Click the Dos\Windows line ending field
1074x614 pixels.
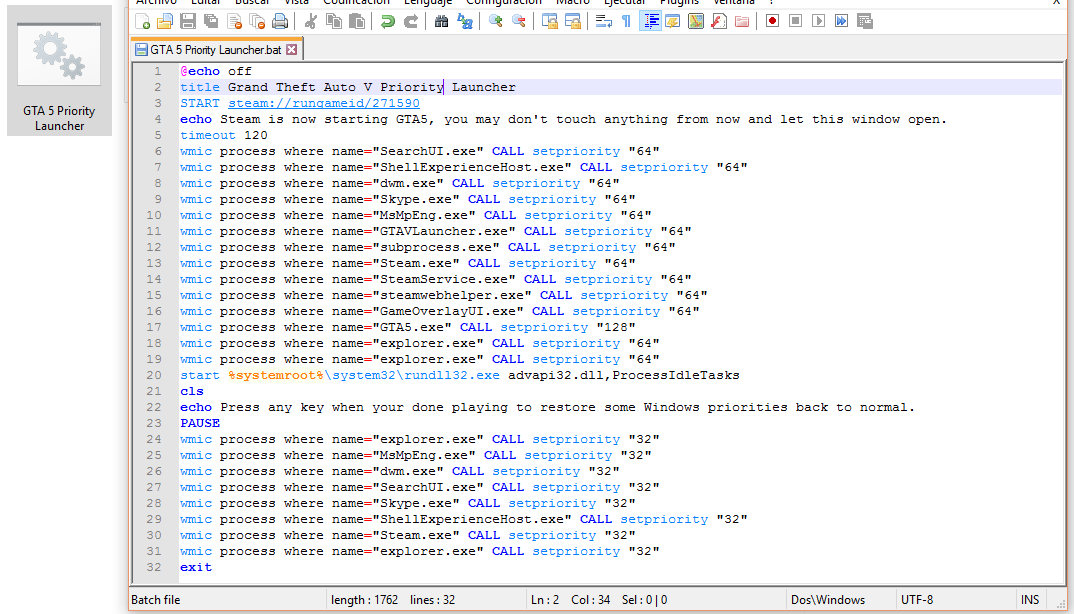(x=828, y=600)
